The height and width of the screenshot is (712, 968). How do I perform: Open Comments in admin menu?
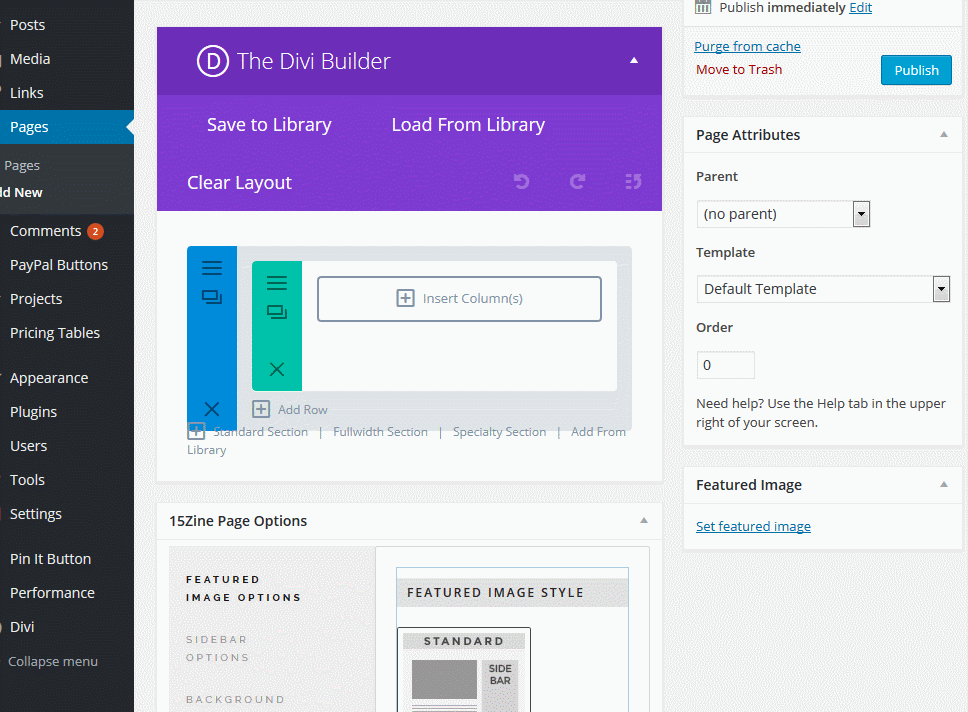[46, 231]
